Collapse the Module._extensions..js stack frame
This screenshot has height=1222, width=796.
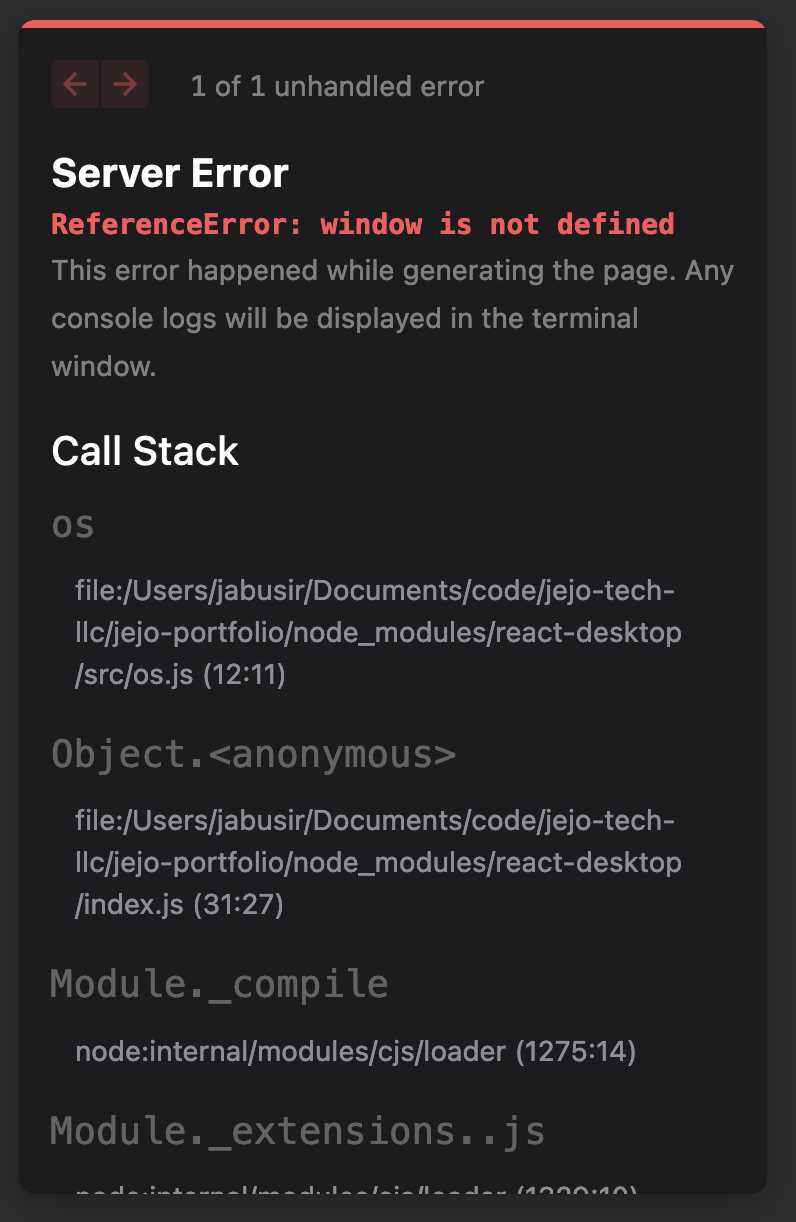pyautogui.click(x=298, y=1130)
